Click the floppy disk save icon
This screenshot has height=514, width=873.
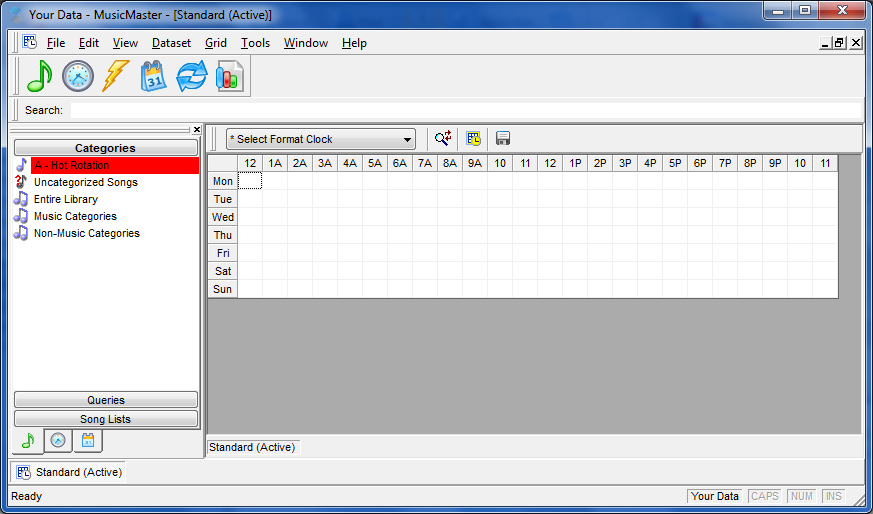(x=503, y=139)
